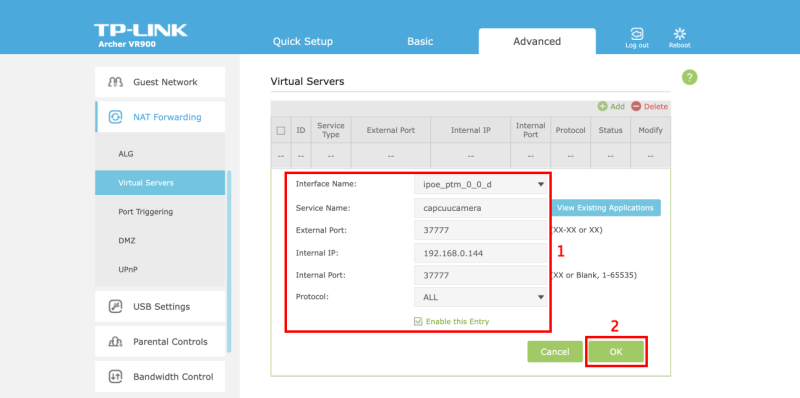Select the Advanced tab

[x=537, y=41]
